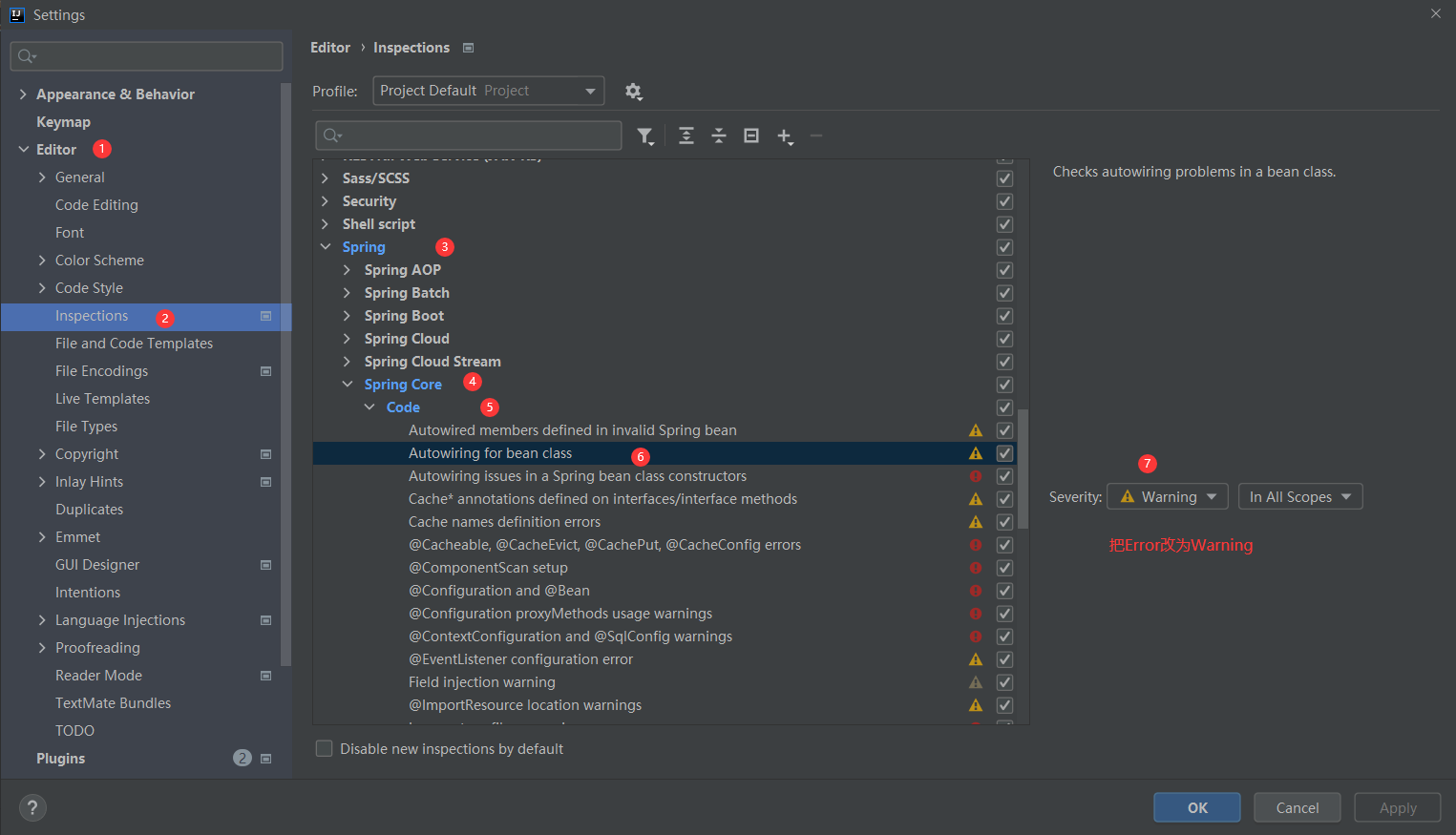Click error icon for @ComponentScan setup
Viewport: 1456px width, 835px height.
point(976,568)
